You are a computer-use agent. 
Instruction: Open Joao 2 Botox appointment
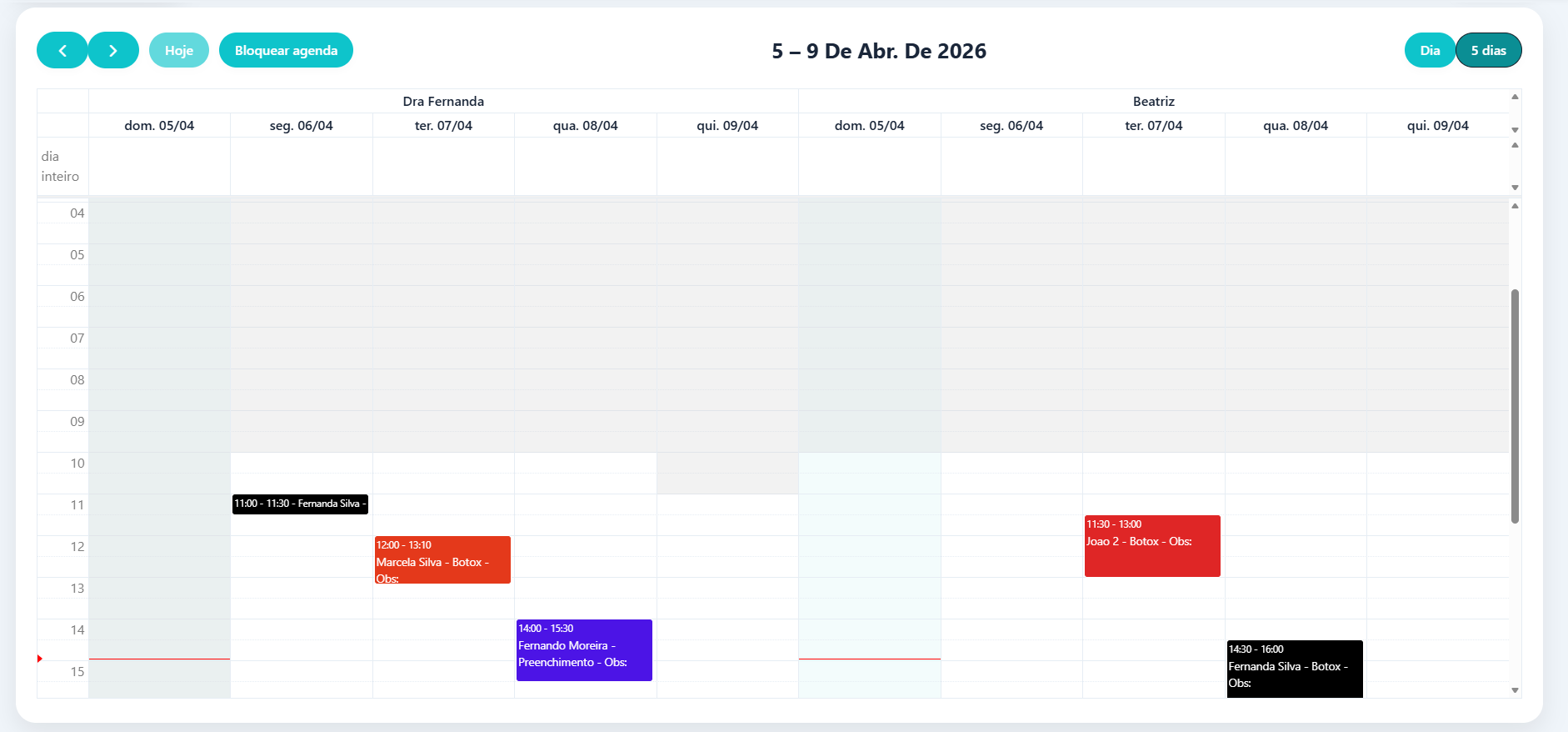coord(1152,546)
